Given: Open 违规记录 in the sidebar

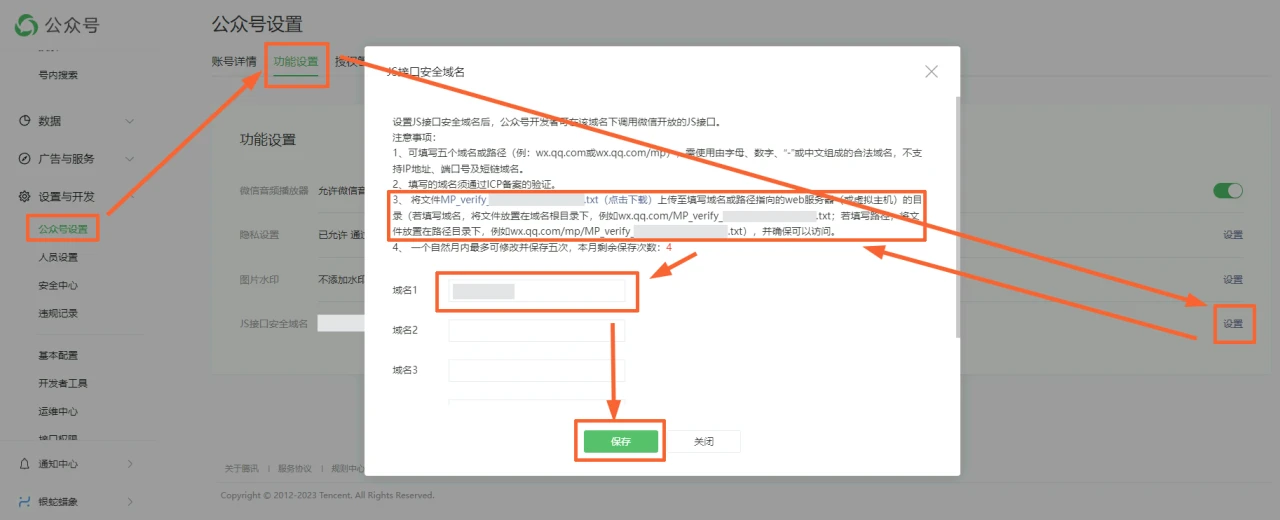Looking at the screenshot, I should [58, 314].
